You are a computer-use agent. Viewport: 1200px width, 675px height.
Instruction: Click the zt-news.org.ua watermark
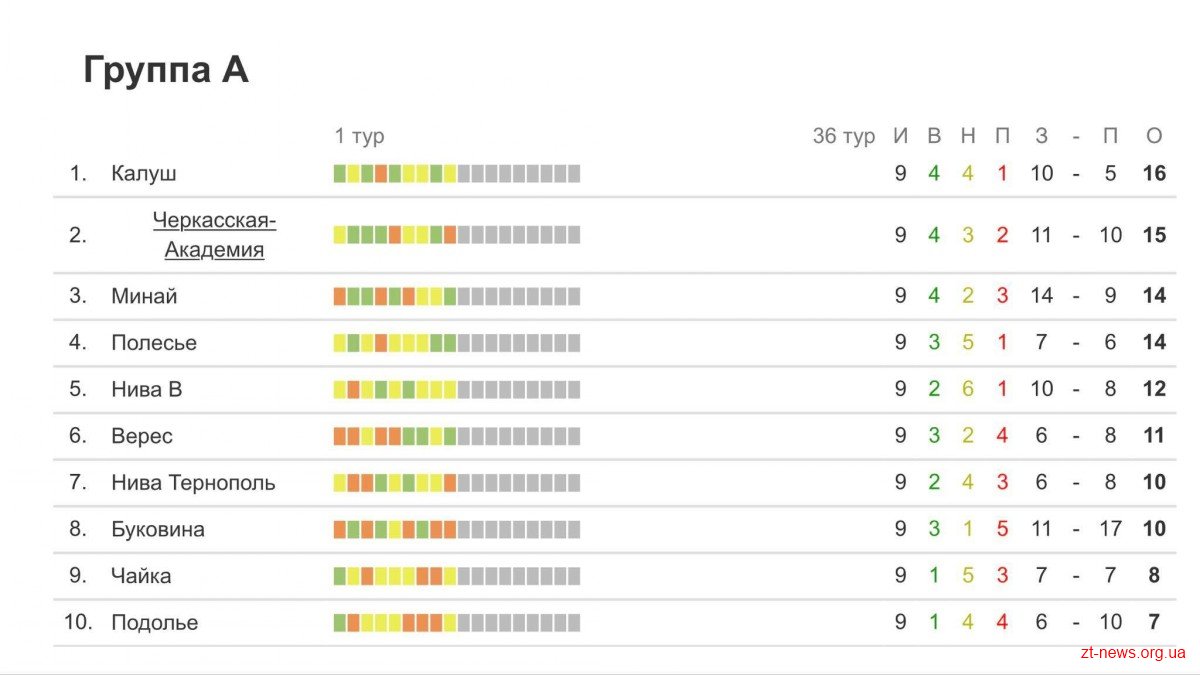pyautogui.click(x=1133, y=653)
